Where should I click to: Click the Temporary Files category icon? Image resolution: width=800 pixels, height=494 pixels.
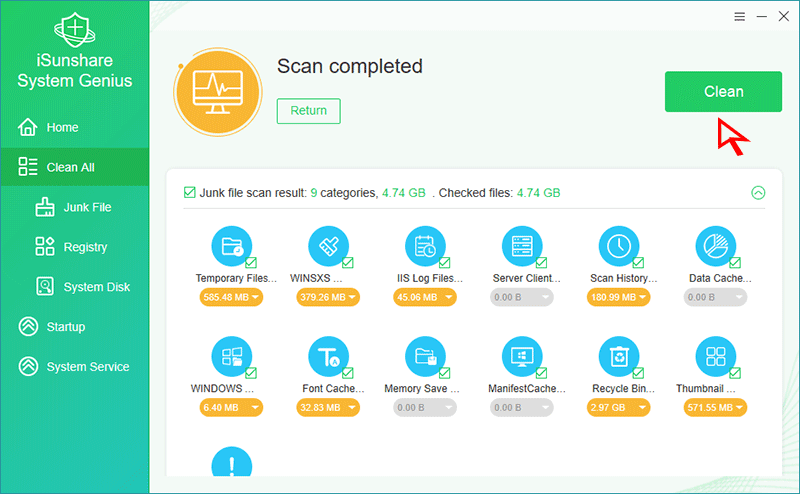(231, 246)
